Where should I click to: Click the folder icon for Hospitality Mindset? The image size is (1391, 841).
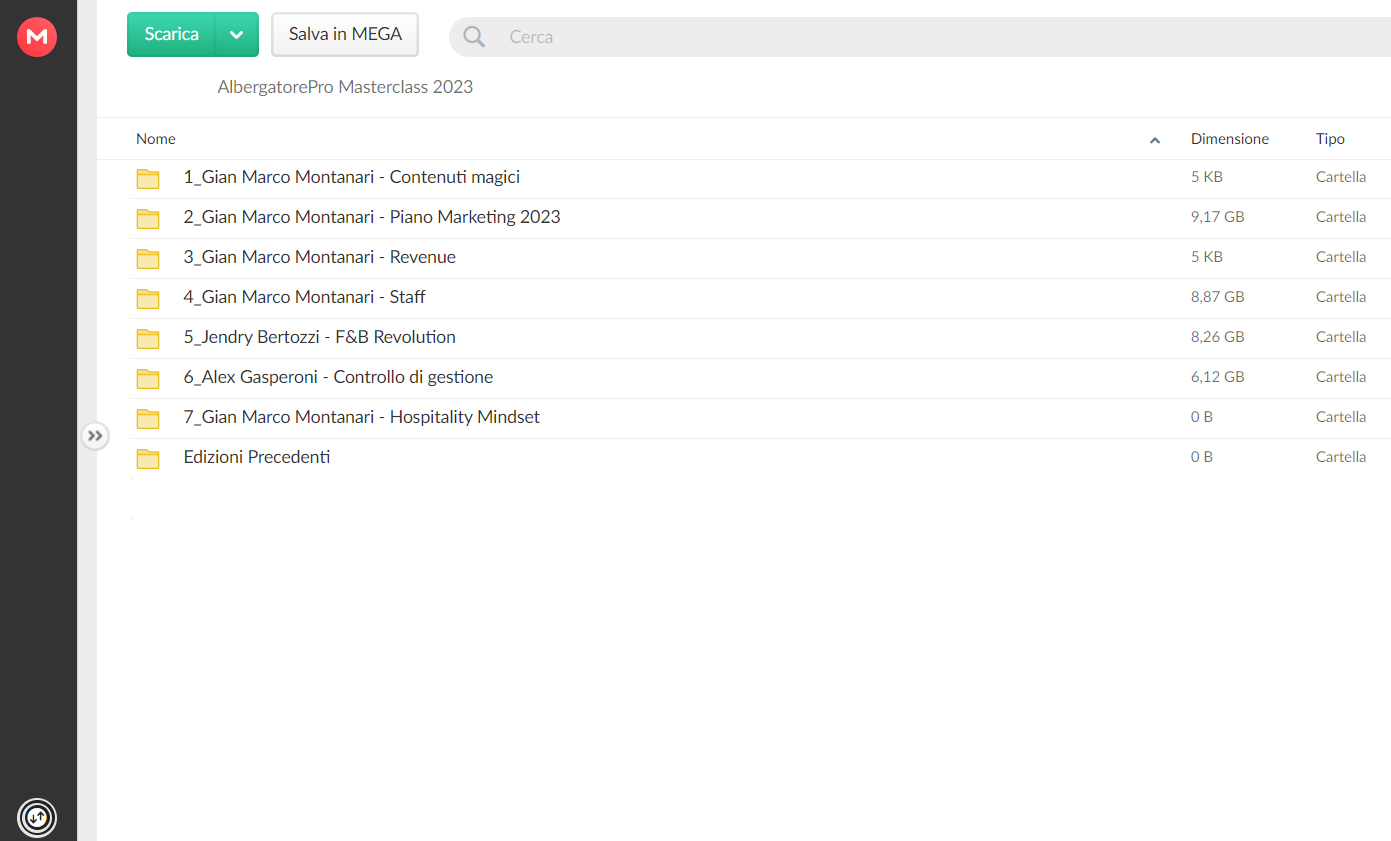(148, 419)
